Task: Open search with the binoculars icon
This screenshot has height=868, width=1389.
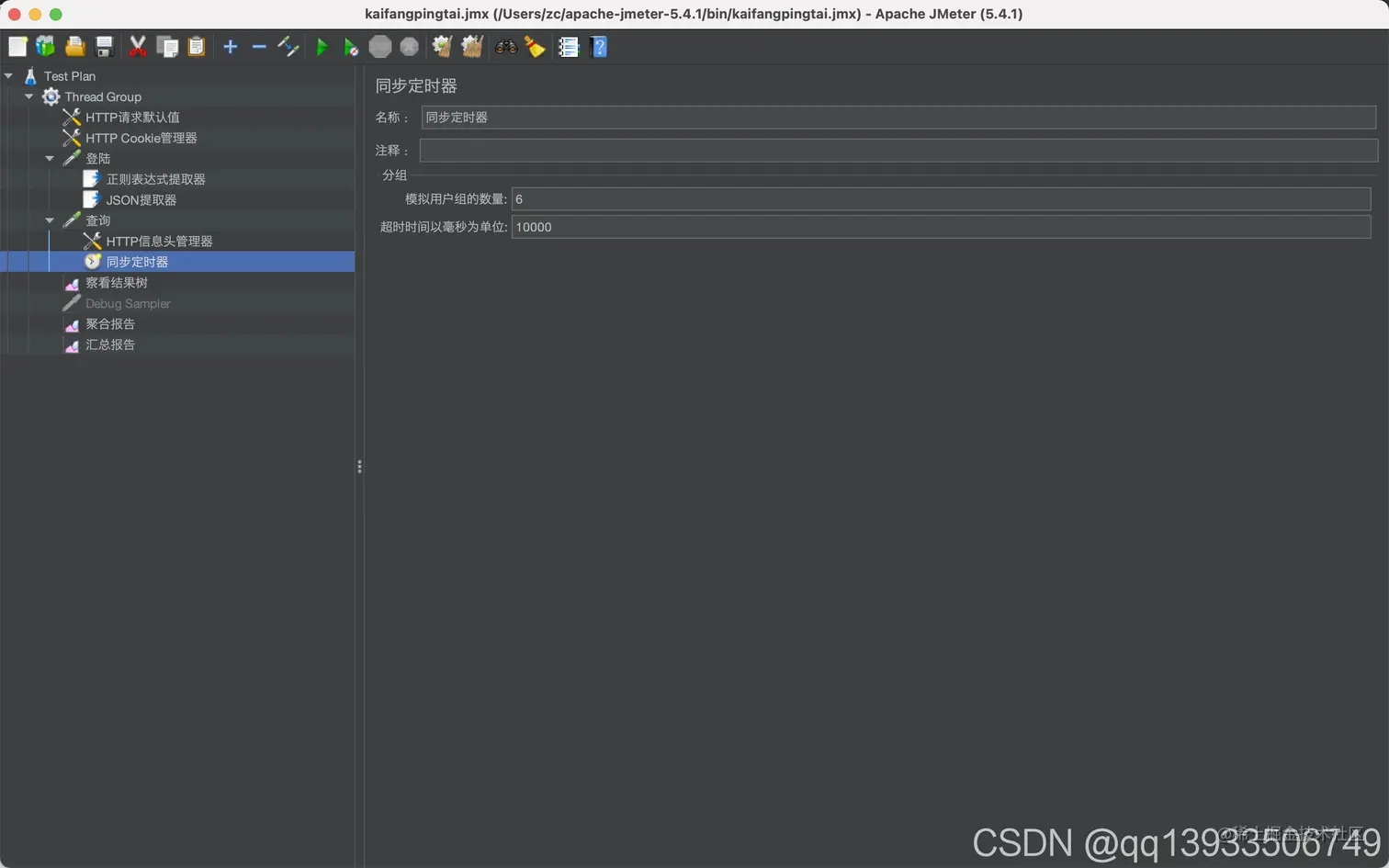Action: tap(506, 47)
